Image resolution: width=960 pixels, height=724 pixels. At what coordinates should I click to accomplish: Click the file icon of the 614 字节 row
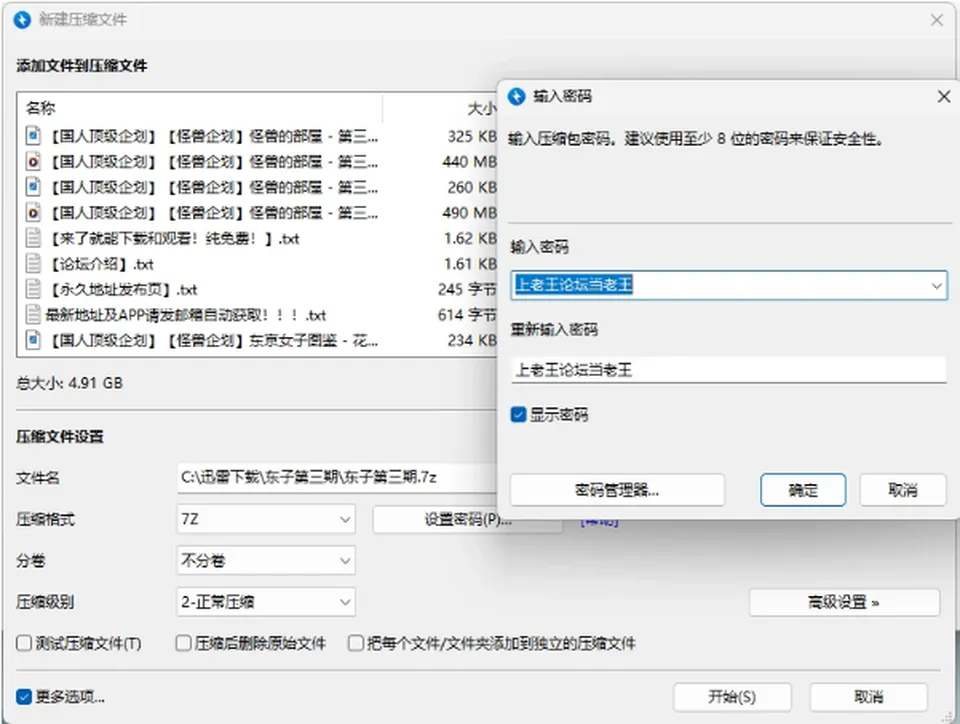click(x=33, y=315)
